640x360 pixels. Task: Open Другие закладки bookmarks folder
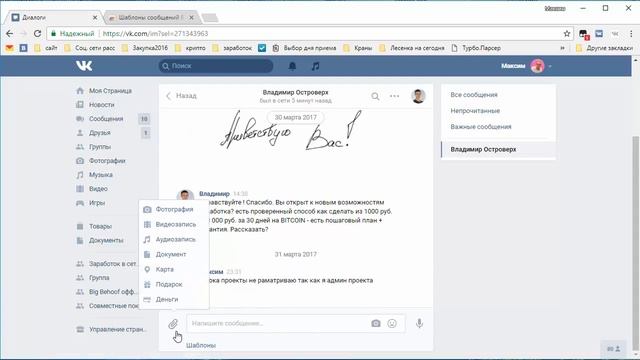point(605,48)
